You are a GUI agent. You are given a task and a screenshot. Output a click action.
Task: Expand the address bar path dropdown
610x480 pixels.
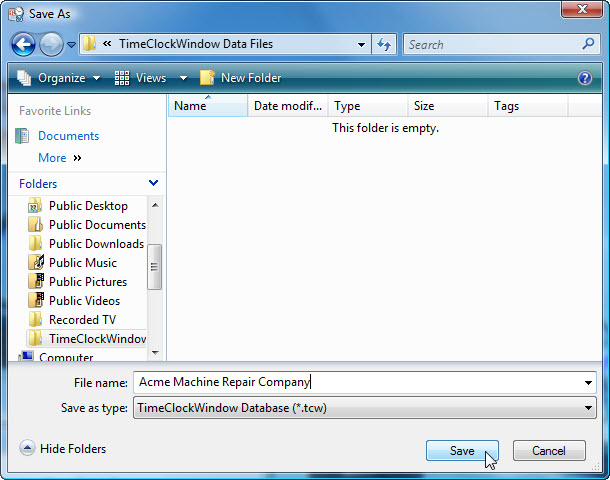pyautogui.click(x=360, y=45)
